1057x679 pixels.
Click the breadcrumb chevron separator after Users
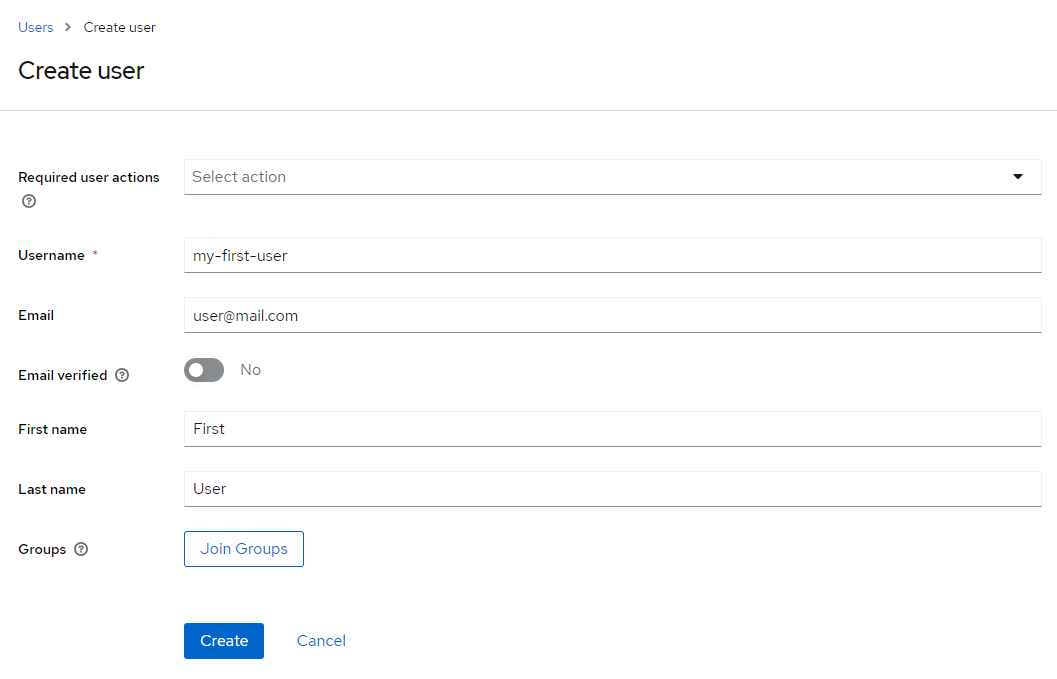tap(68, 28)
